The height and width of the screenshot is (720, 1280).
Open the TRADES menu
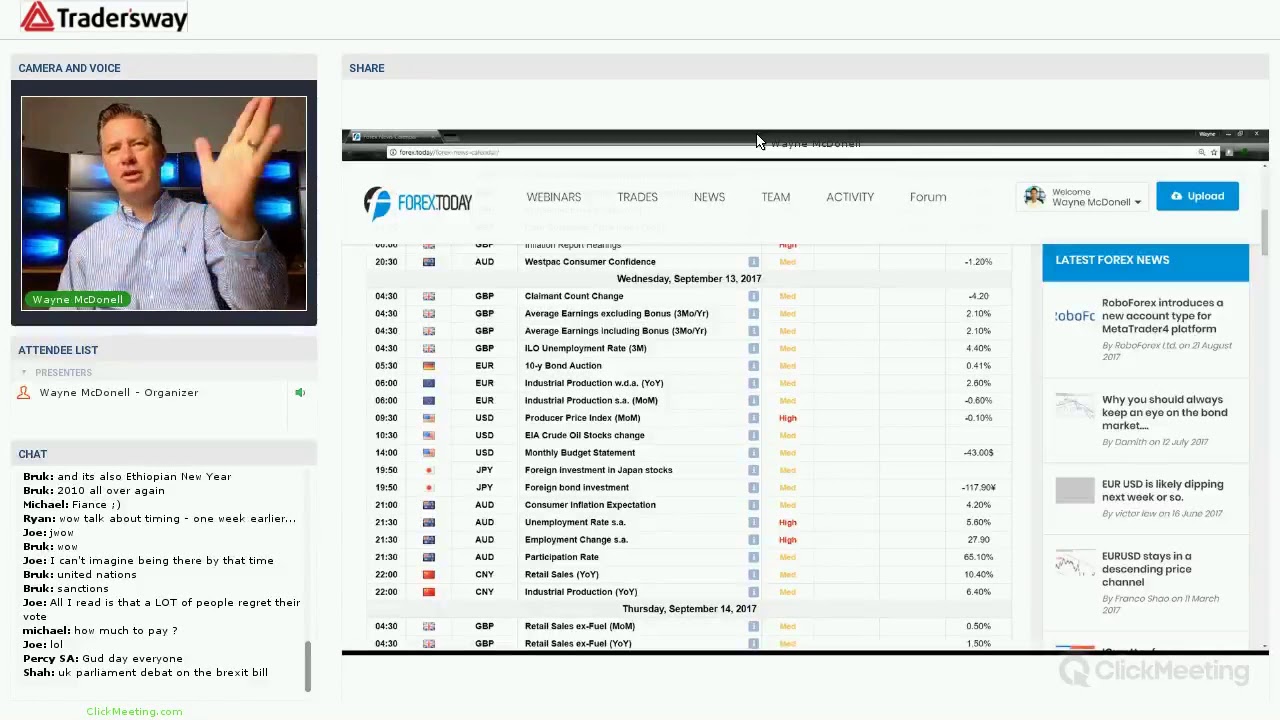point(637,197)
